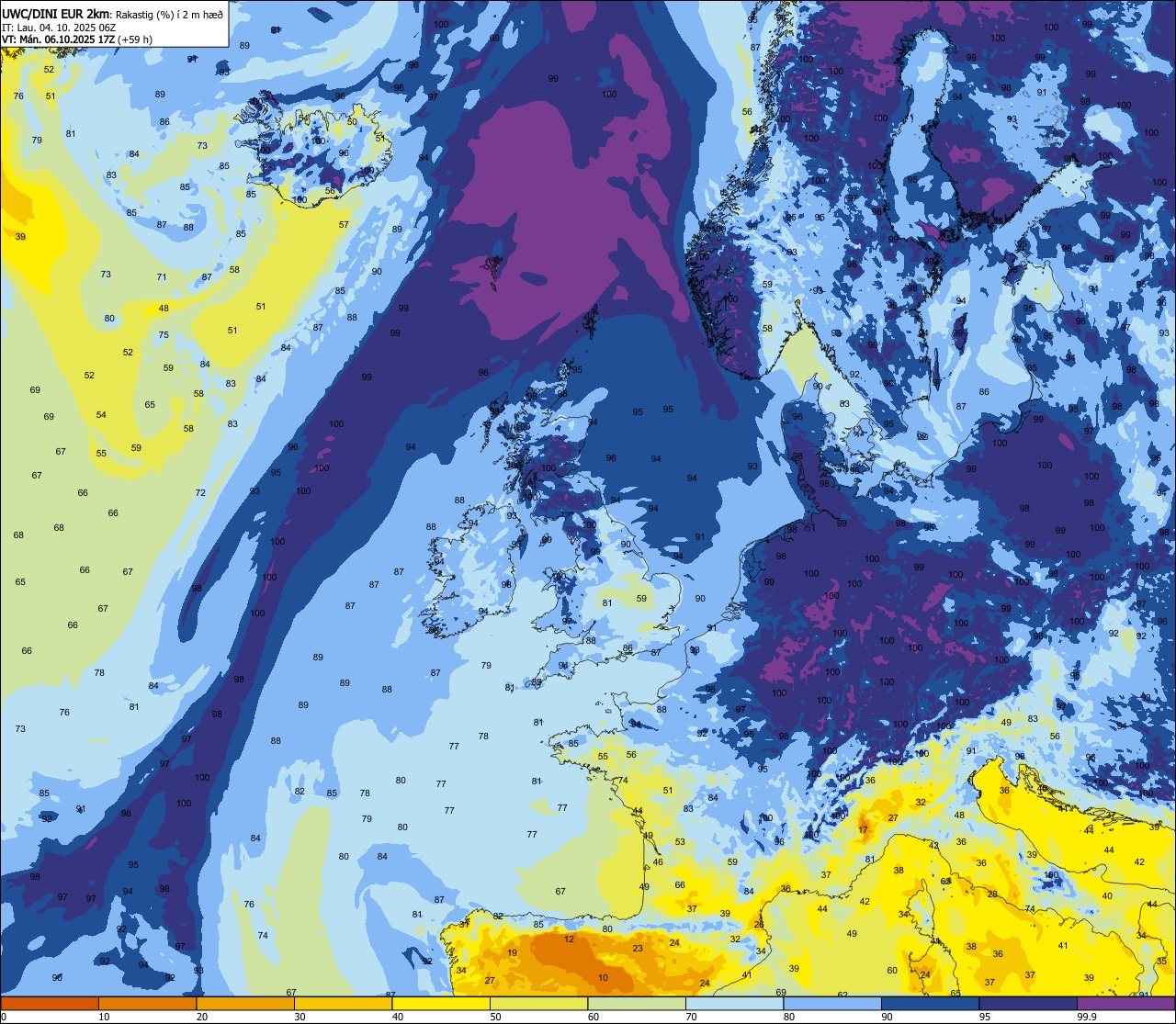
Task: Select the 40–50 bright yellow legend swatch
Action: [x=440, y=1003]
